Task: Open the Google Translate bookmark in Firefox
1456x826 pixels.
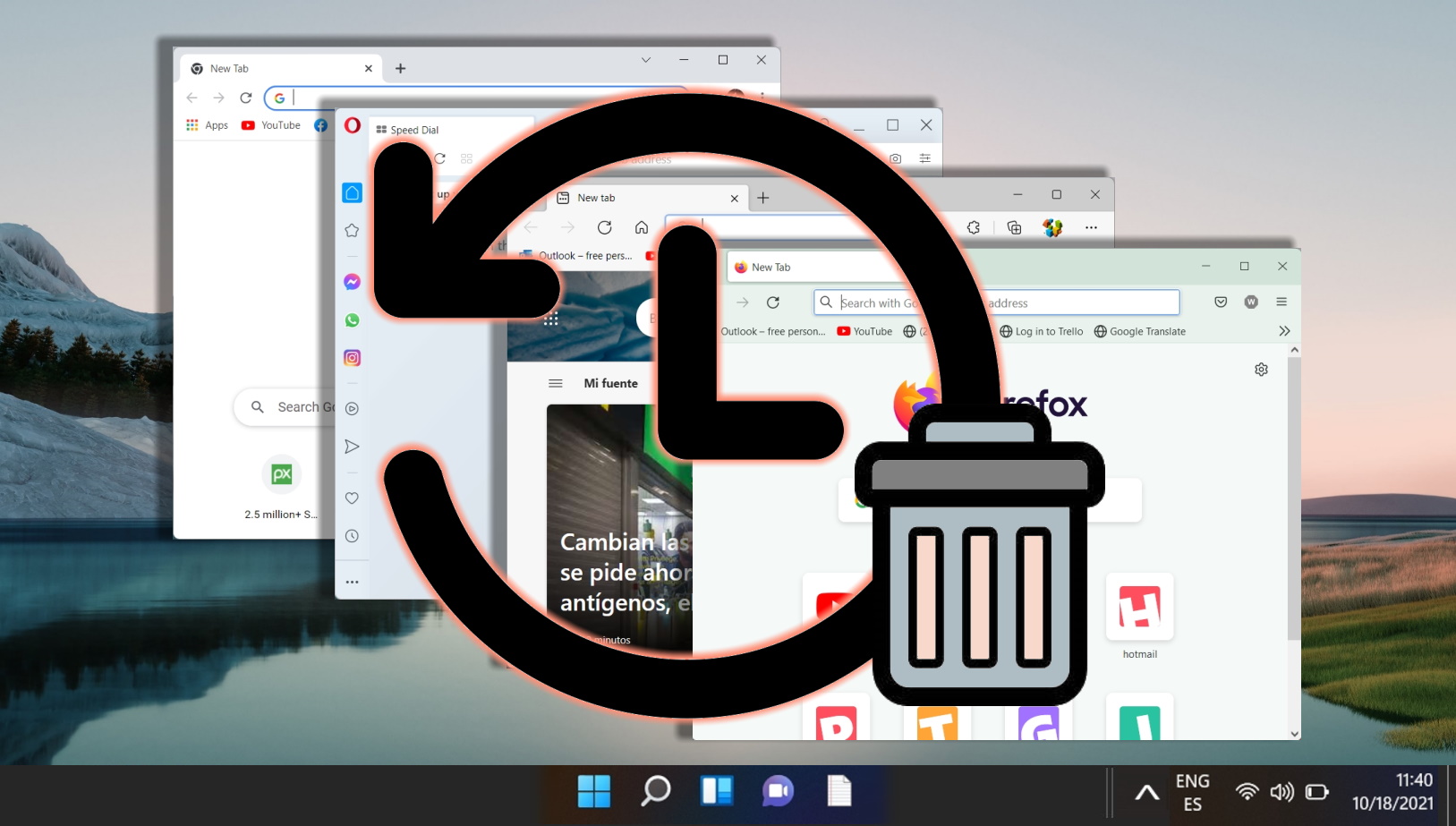Action: click(x=1139, y=331)
